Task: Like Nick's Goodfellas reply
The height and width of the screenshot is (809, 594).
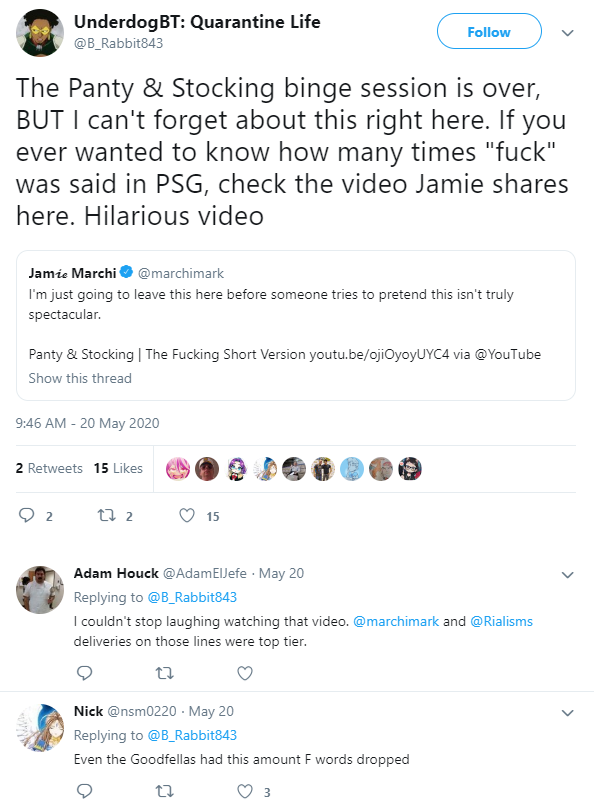Action: (245, 791)
